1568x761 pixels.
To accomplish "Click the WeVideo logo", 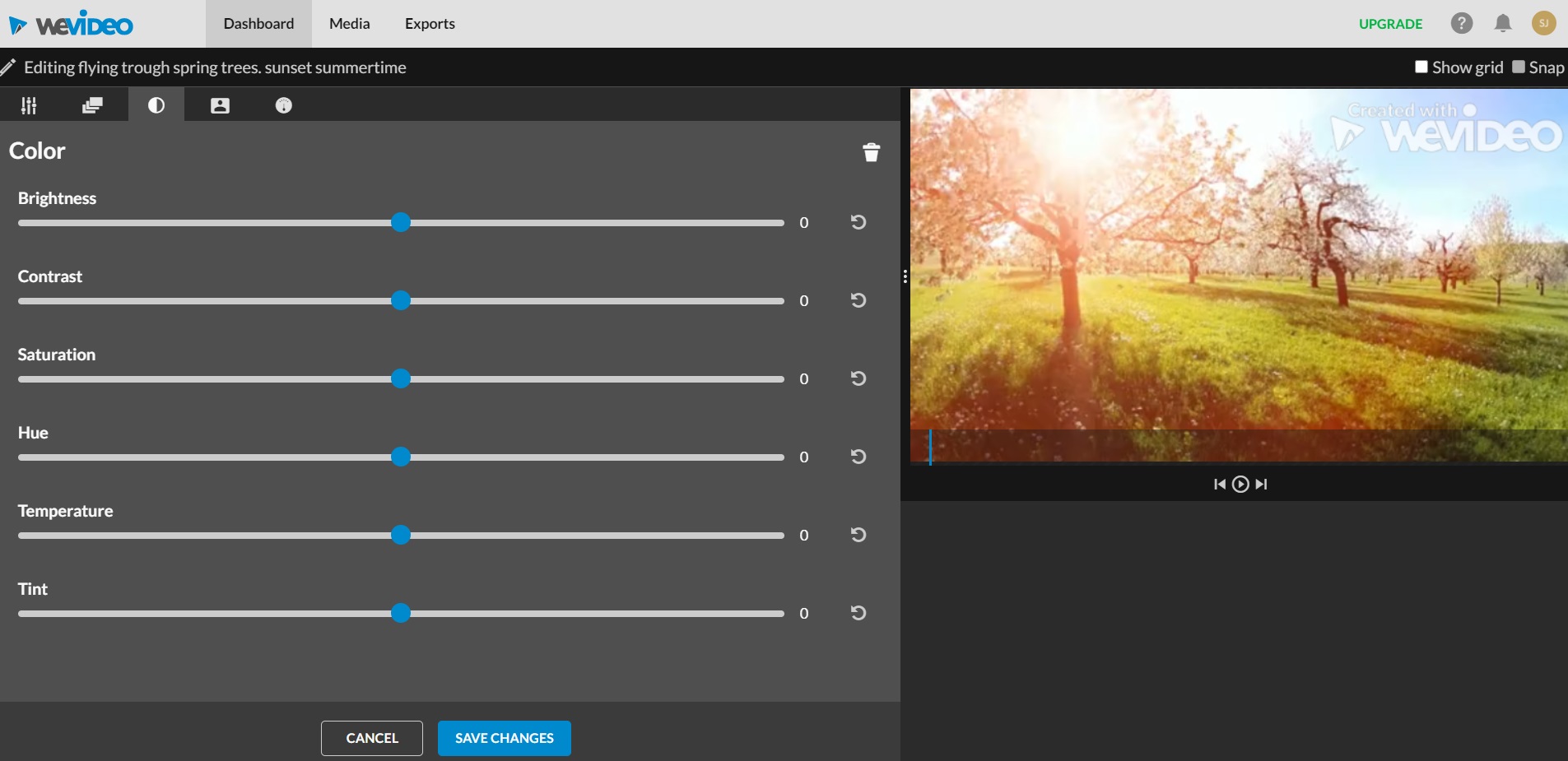I will pos(71,24).
